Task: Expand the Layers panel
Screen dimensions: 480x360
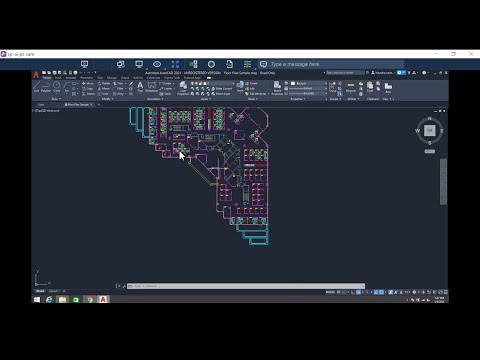Action: coord(206,99)
